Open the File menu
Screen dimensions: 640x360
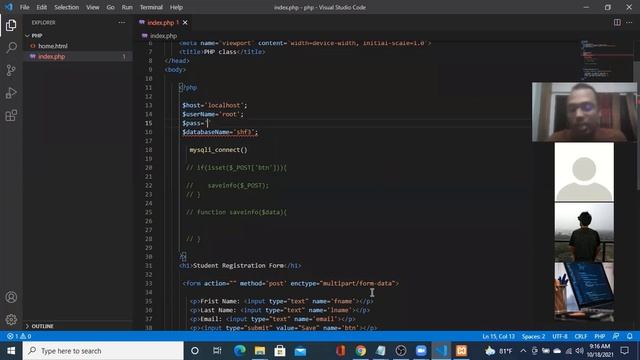pyautogui.click(x=24, y=7)
